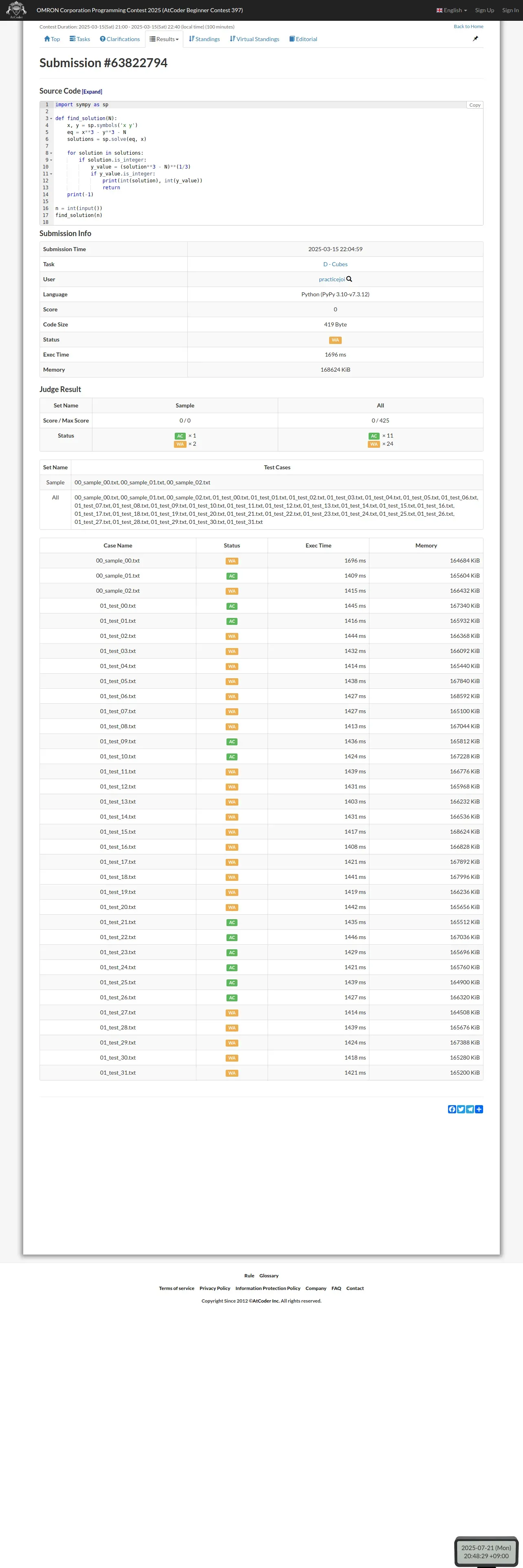Click the WA badge of 00_sample_00.txt
This screenshot has height=1568, width=523.
tap(232, 561)
